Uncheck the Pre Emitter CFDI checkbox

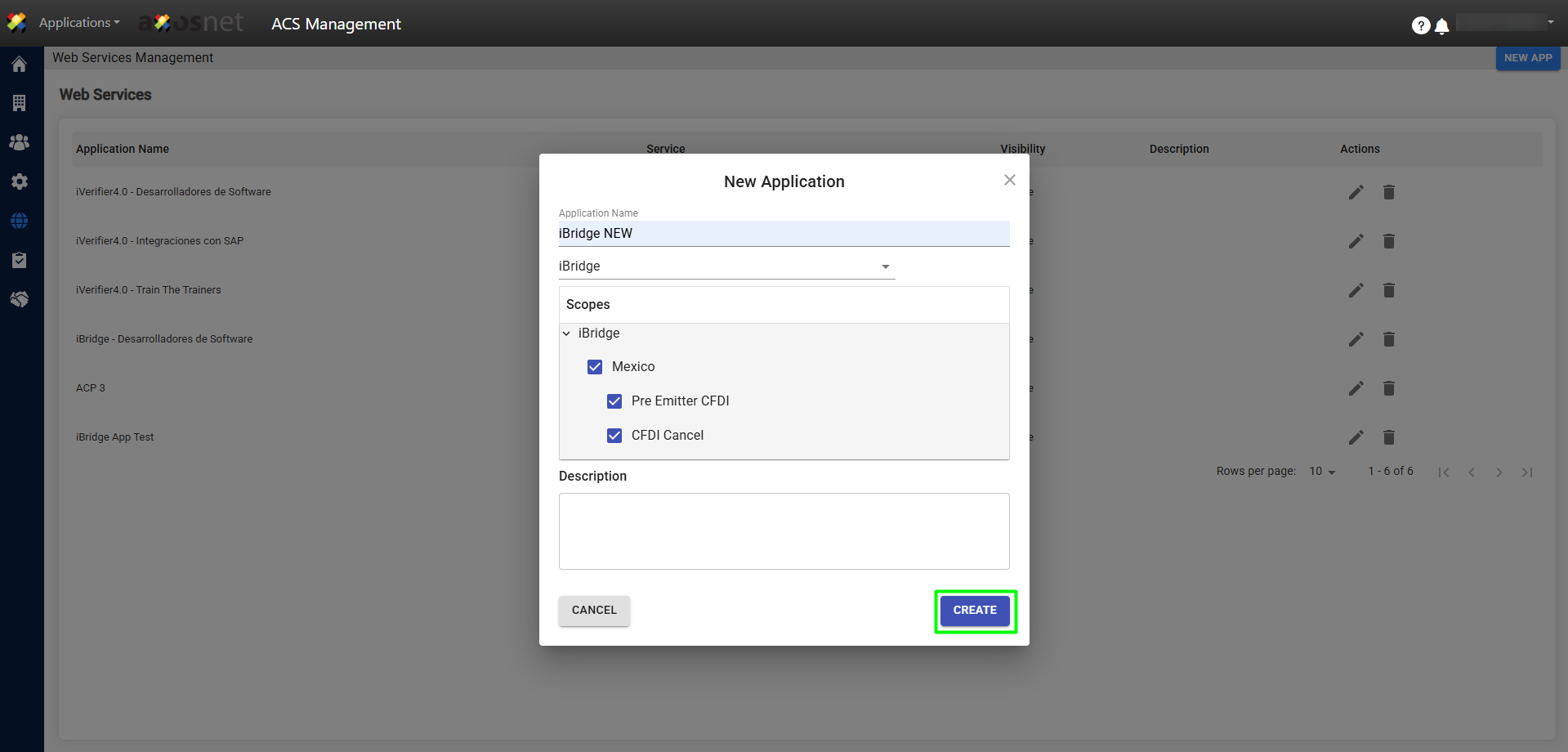[614, 401]
